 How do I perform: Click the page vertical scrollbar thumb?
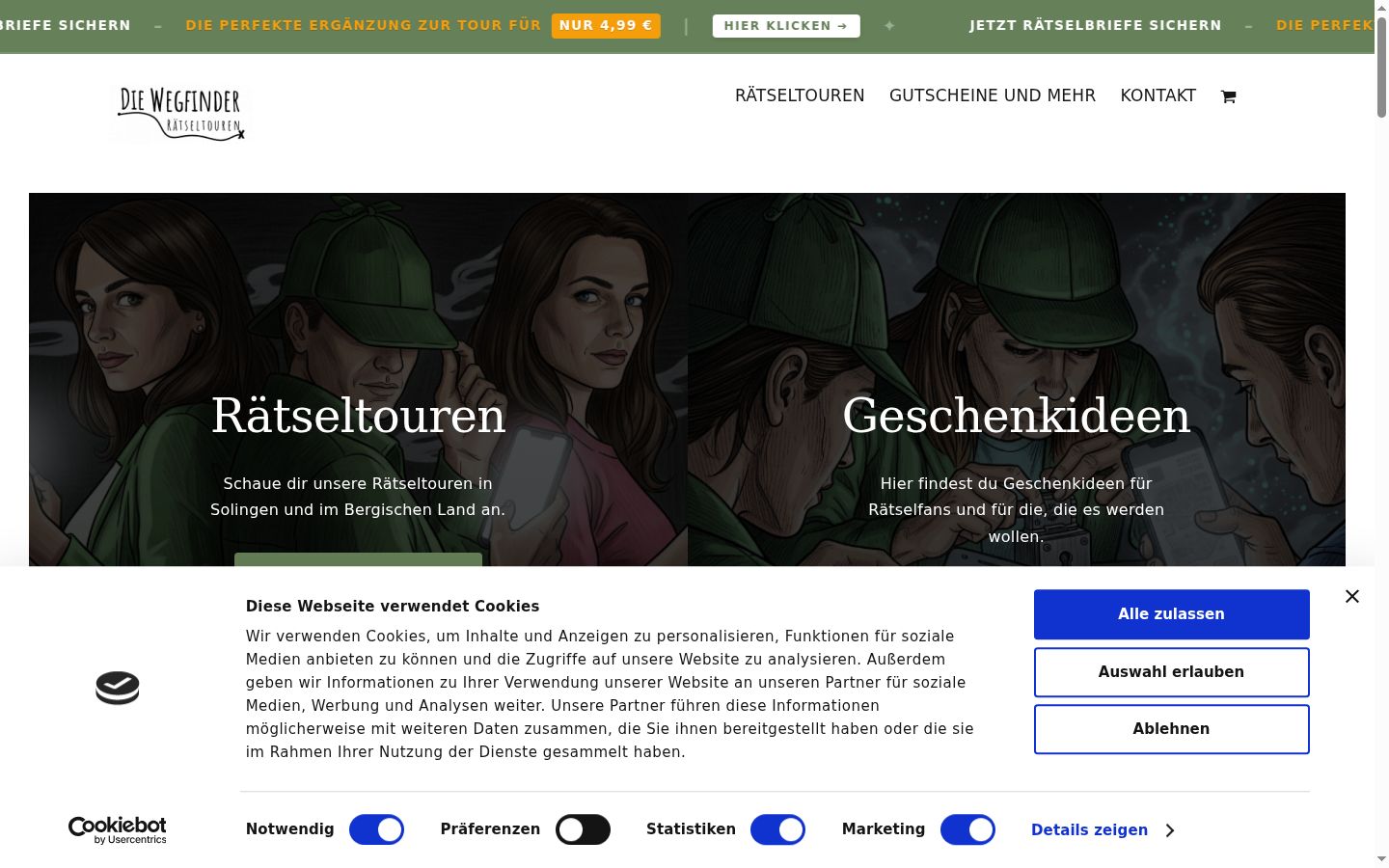click(x=1381, y=68)
